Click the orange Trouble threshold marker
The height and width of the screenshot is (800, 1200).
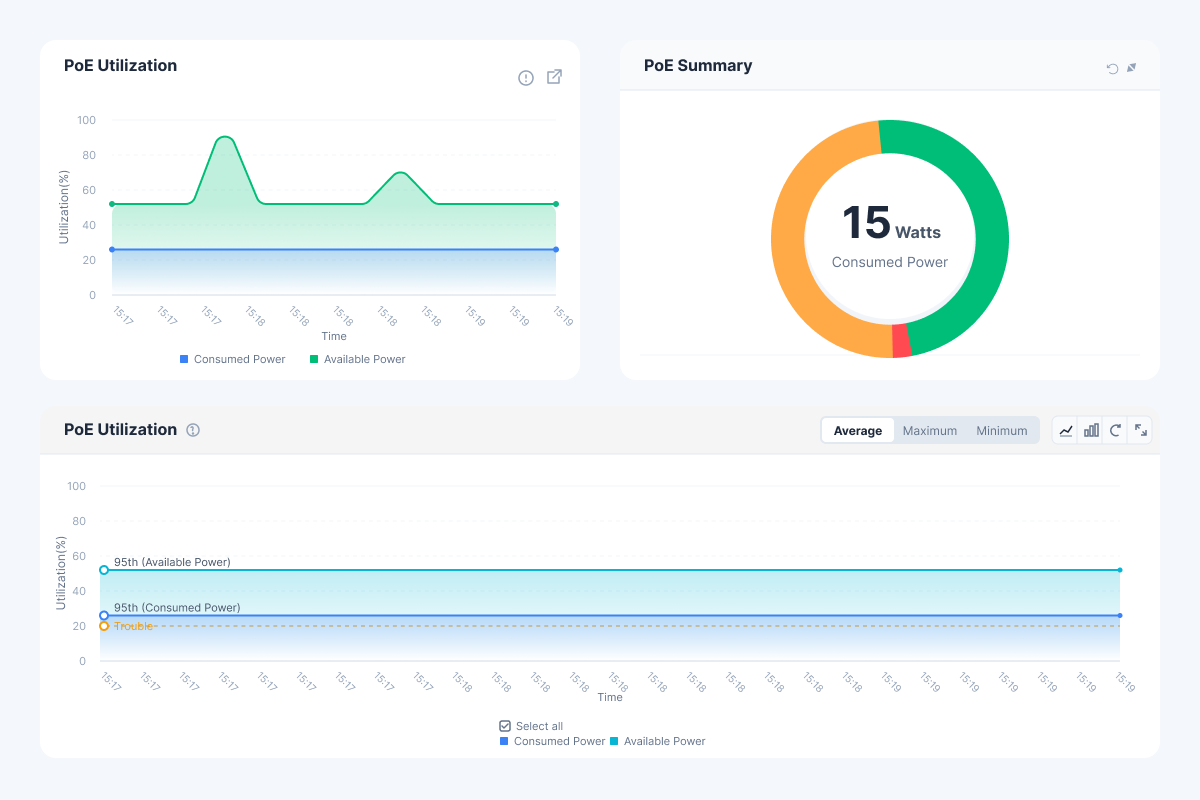coord(104,626)
